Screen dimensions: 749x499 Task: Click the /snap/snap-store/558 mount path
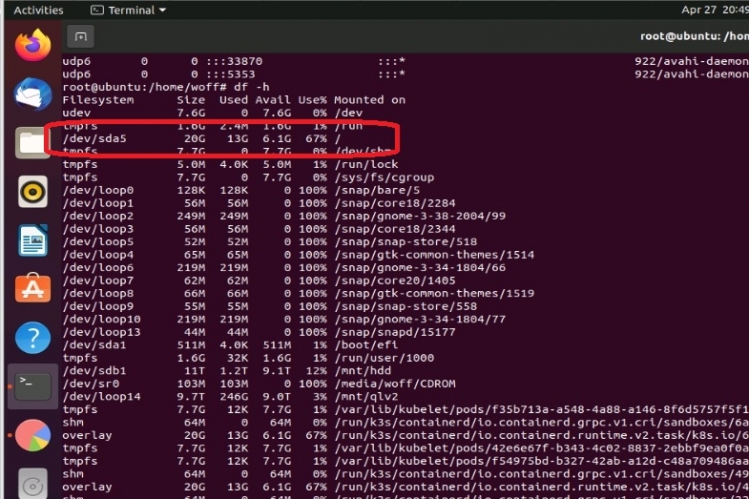pos(406,306)
